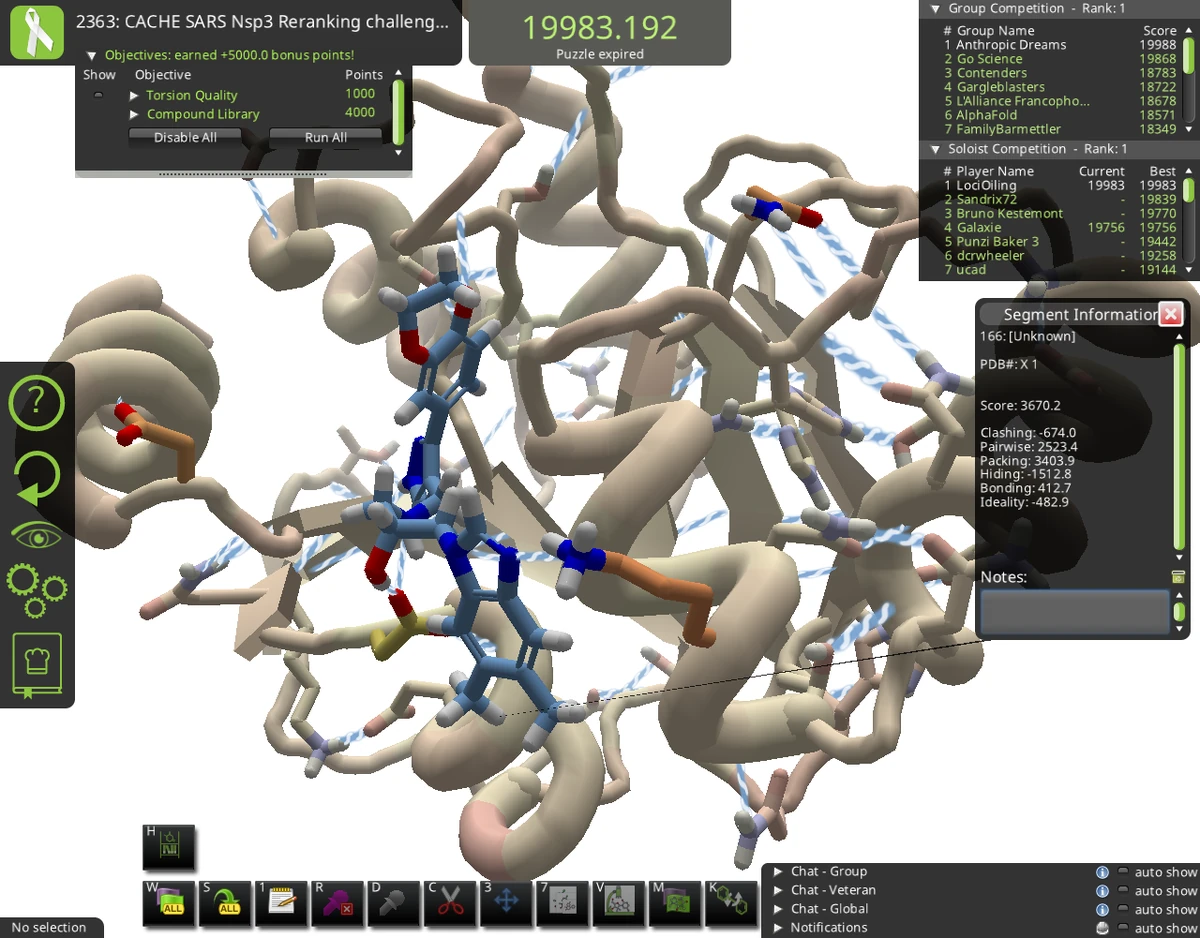The image size is (1200, 938).
Task: Open Foldit help with the question mark
Action: [x=37, y=403]
